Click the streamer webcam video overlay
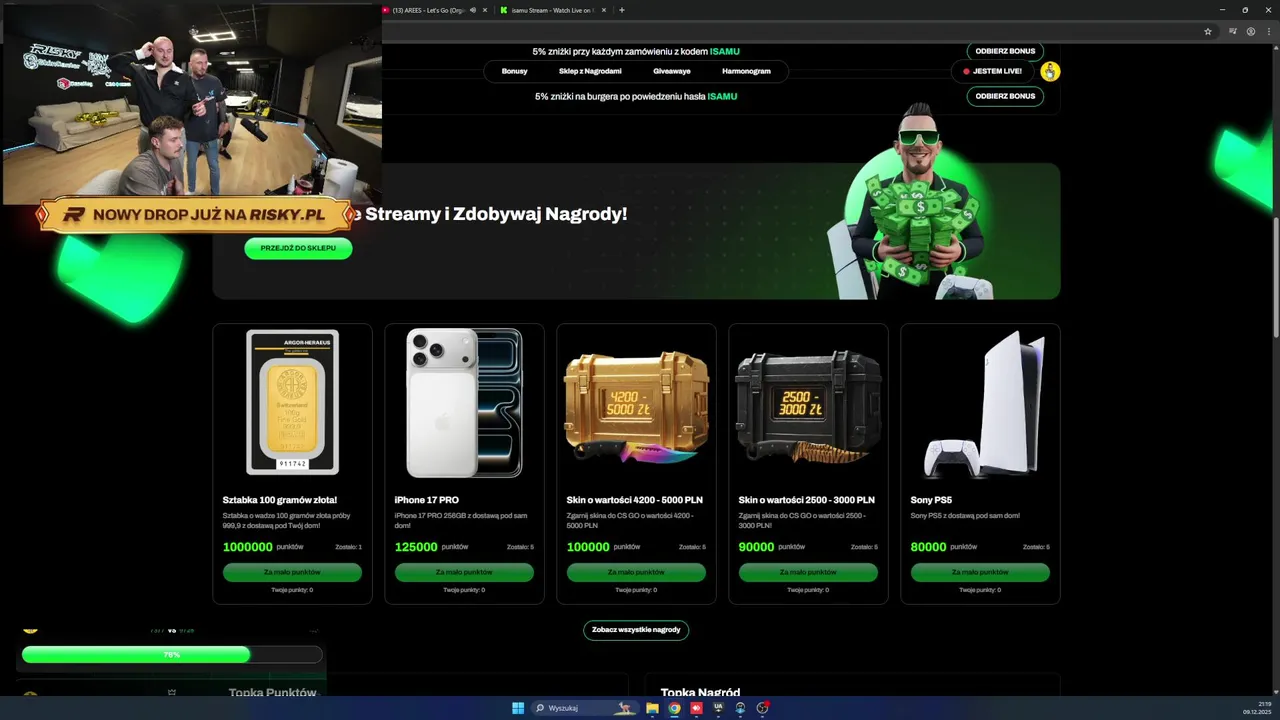Screen dimensions: 1280x720 (192, 103)
